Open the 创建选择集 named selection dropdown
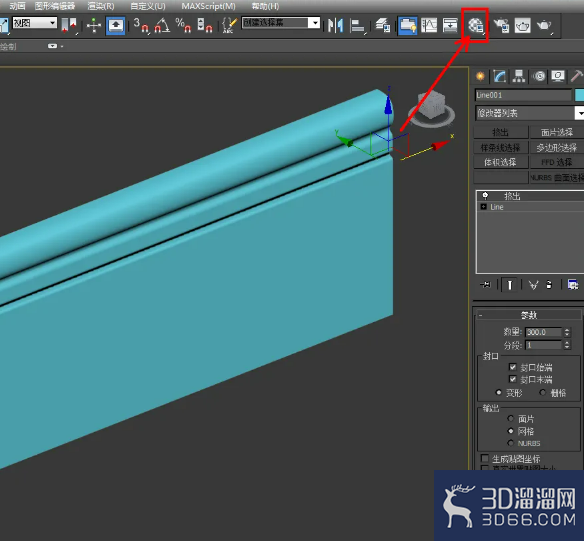The image size is (584, 541). pos(280,23)
